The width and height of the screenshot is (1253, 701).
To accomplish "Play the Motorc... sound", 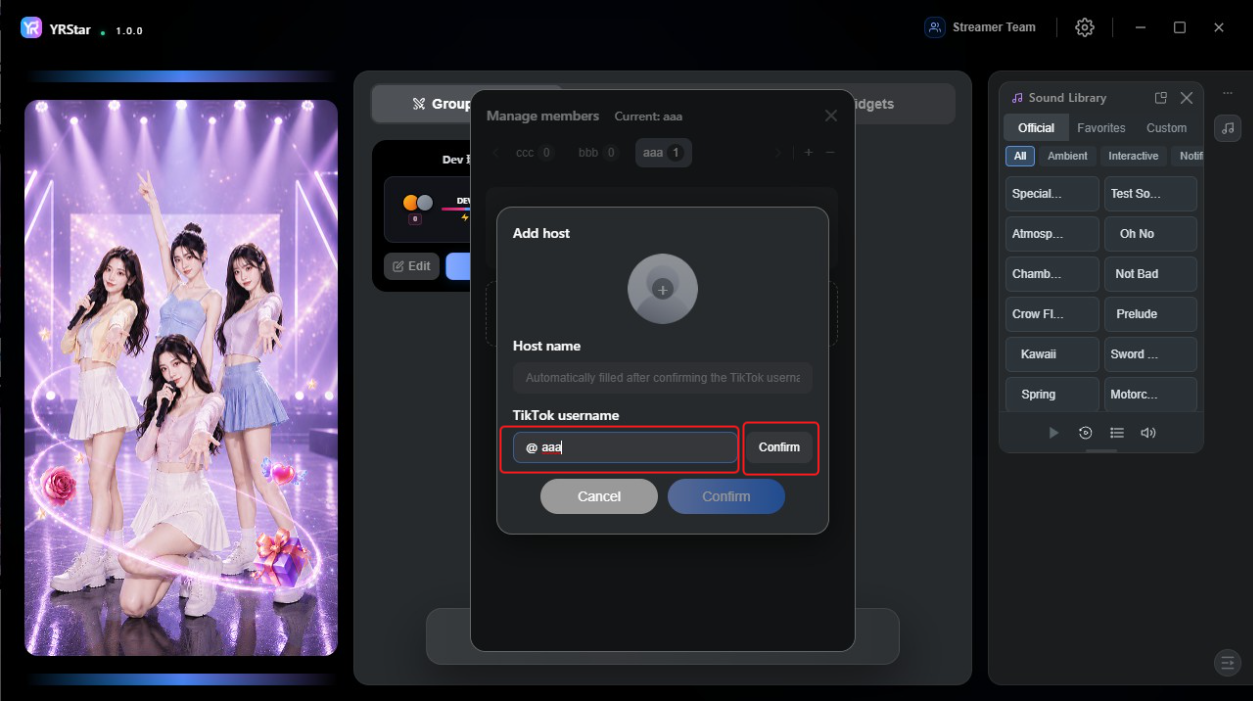I will pyautogui.click(x=1150, y=394).
